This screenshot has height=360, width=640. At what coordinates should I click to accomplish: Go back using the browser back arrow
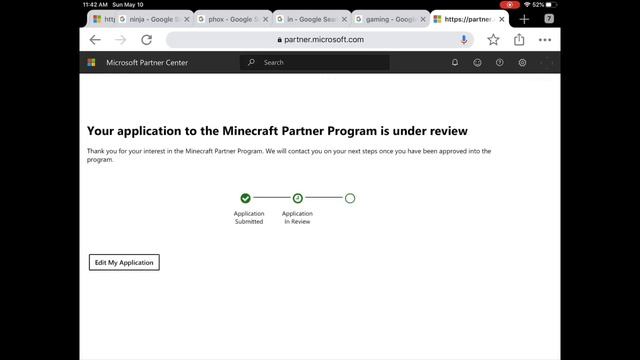point(95,40)
